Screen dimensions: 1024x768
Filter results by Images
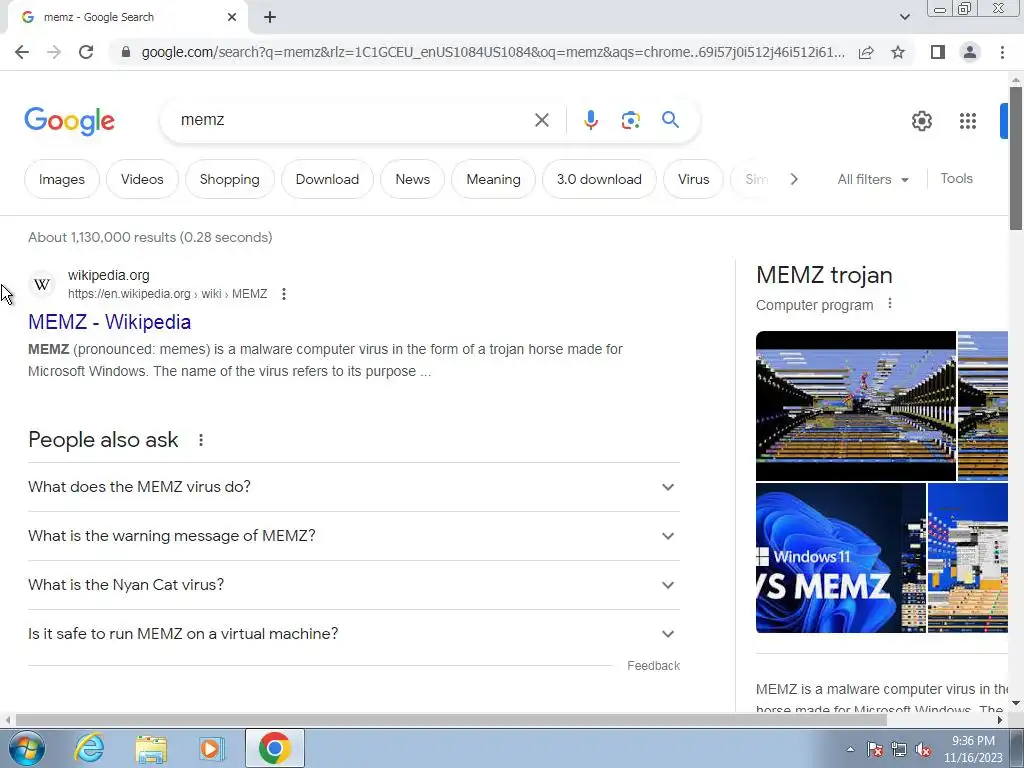click(x=62, y=179)
